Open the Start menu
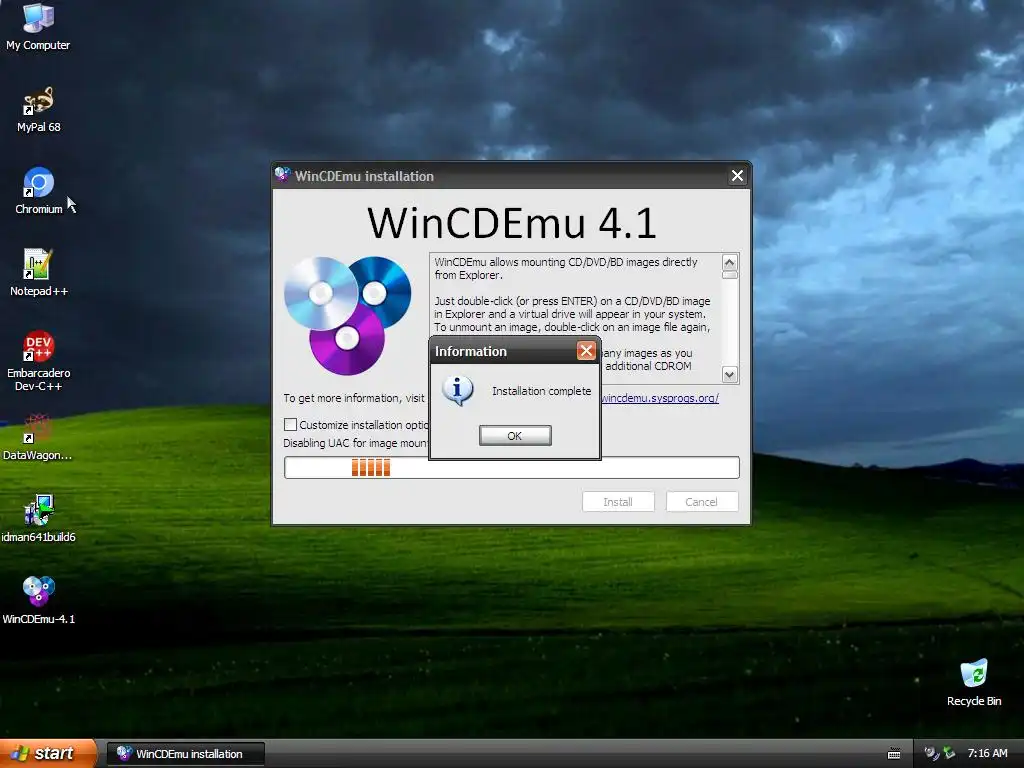 pos(47,754)
